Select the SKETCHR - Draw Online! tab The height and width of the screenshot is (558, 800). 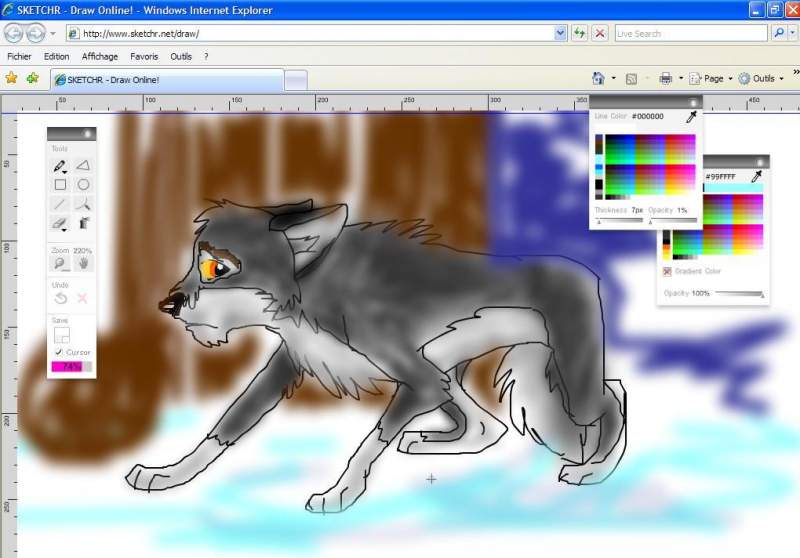167,80
